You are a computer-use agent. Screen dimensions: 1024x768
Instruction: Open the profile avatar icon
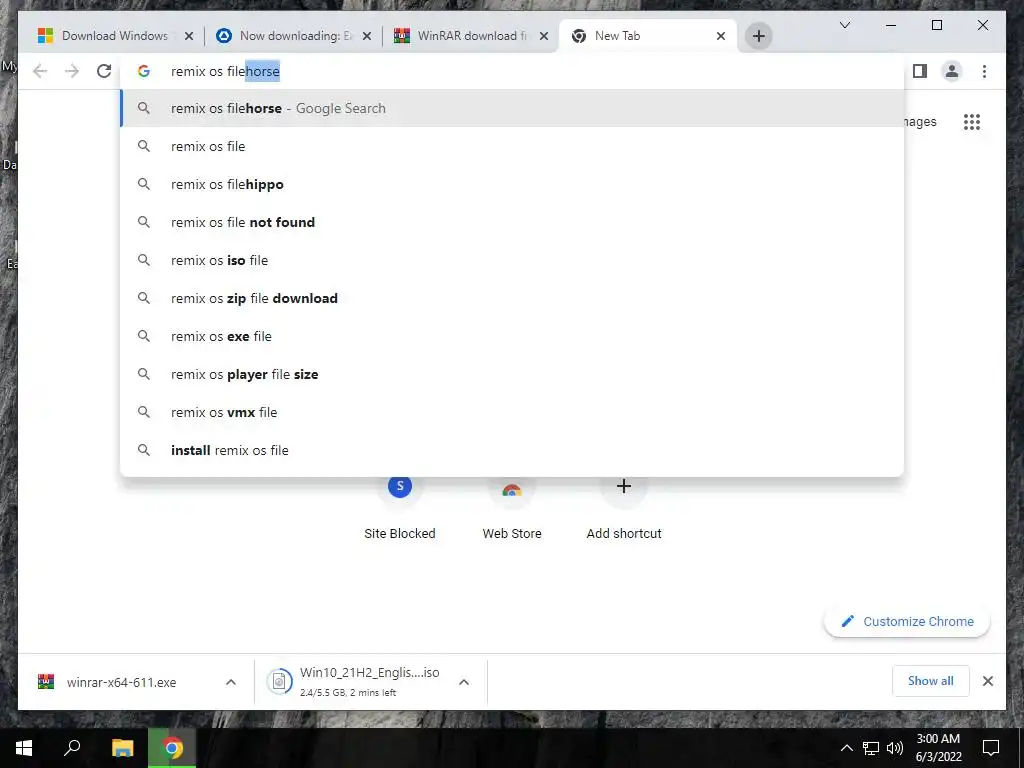tap(952, 71)
